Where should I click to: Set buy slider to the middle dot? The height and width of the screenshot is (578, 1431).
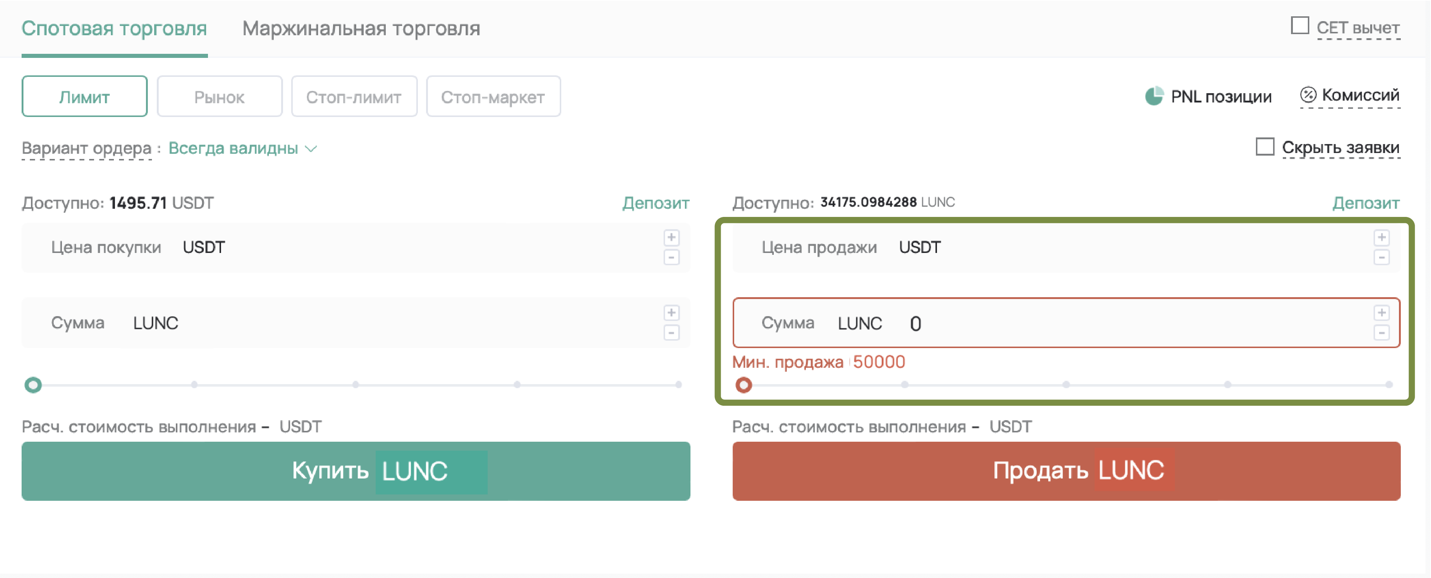click(356, 385)
